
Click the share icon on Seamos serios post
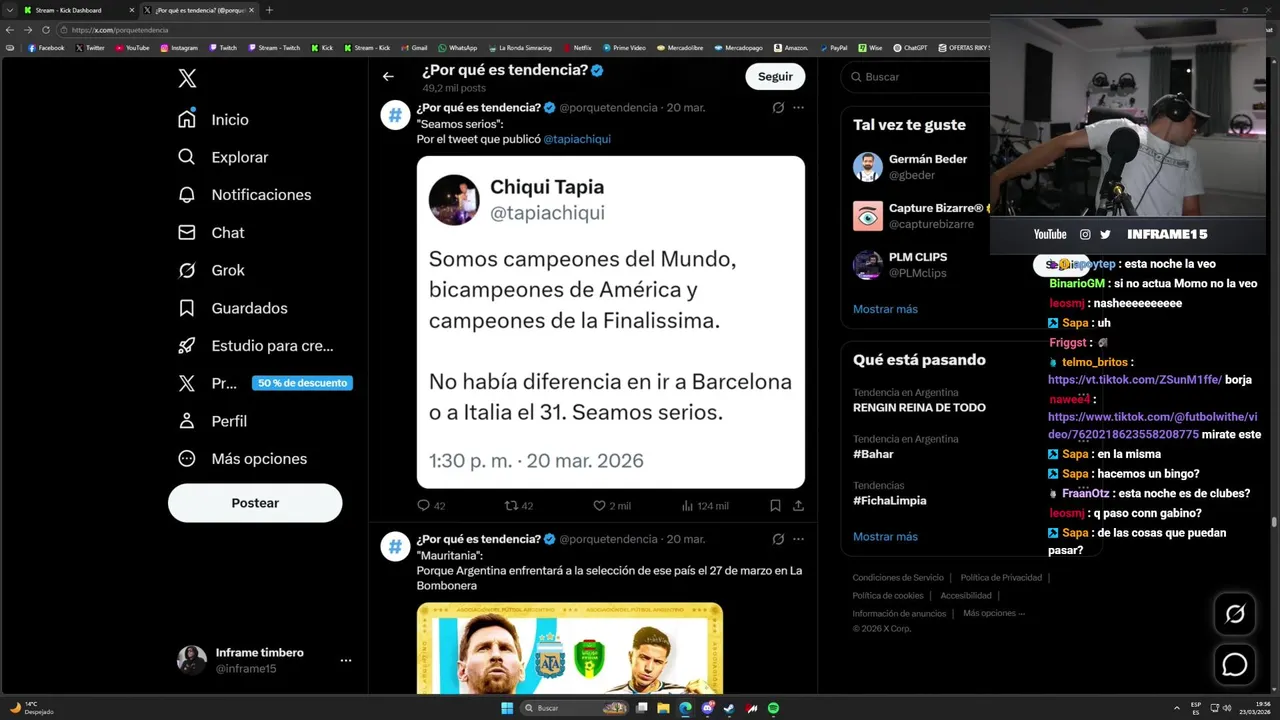798,506
